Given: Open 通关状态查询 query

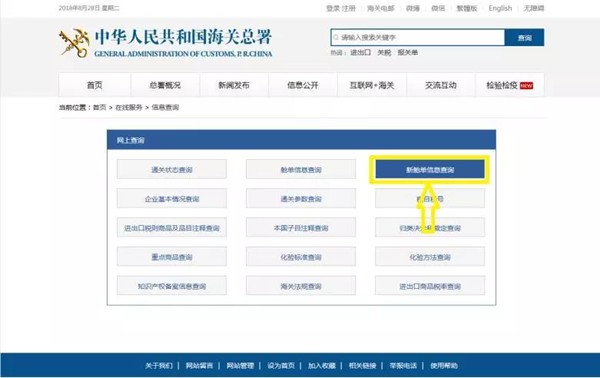Looking at the screenshot, I should pos(172,169).
